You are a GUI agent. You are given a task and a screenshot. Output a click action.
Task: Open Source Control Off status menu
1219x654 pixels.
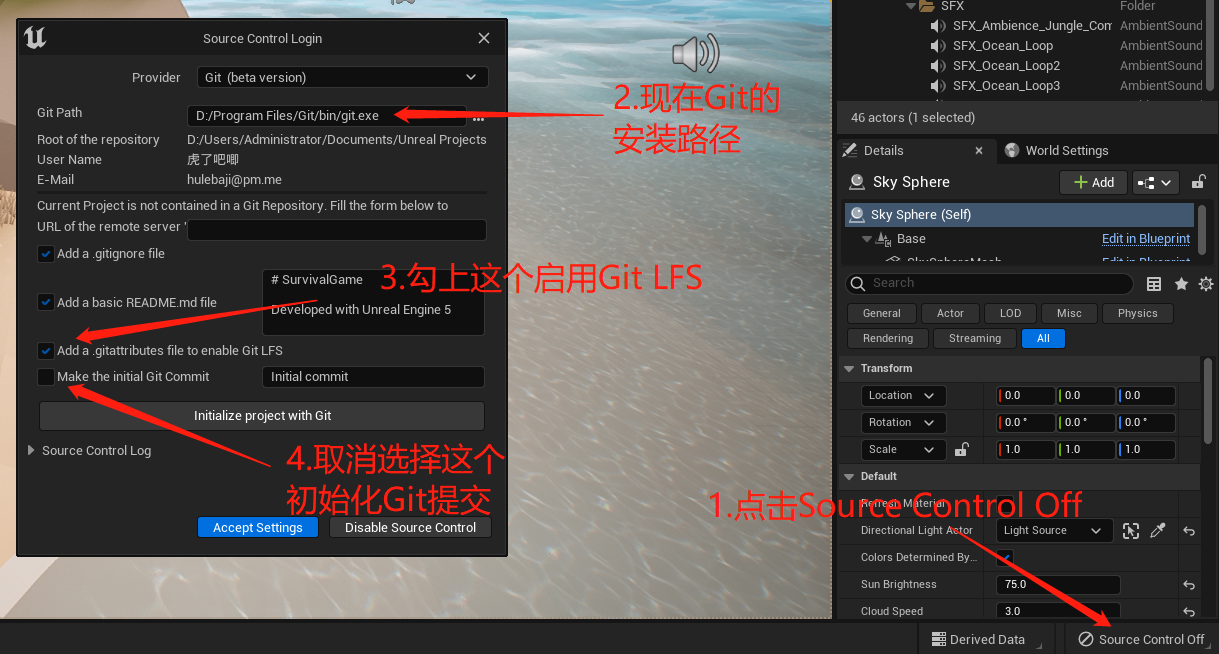1141,639
